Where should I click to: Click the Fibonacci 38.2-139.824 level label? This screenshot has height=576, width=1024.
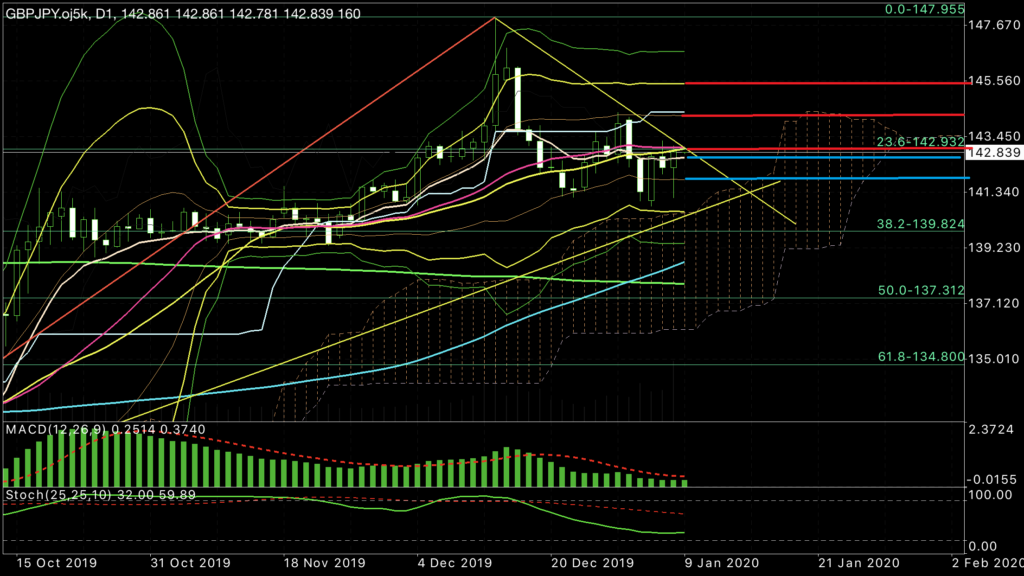click(920, 224)
